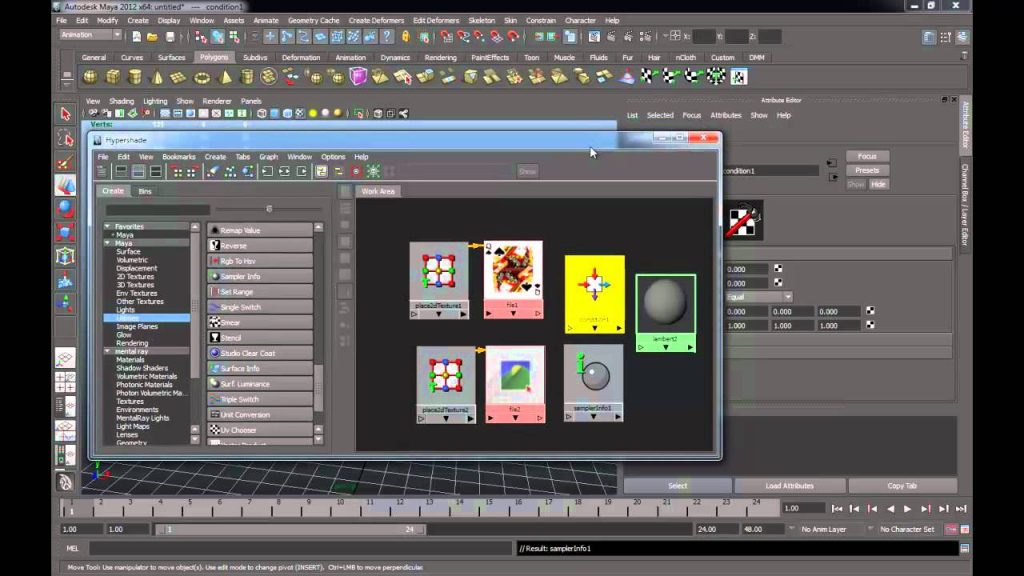The image size is (1024, 576).
Task: Click frame 12 on the time slider
Action: pyautogui.click(x=400, y=507)
